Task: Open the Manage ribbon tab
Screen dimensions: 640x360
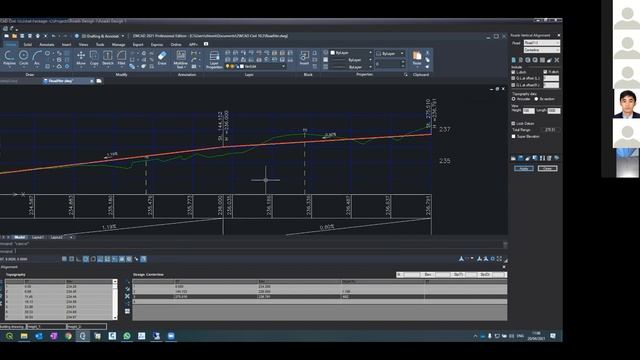Action: coord(118,44)
